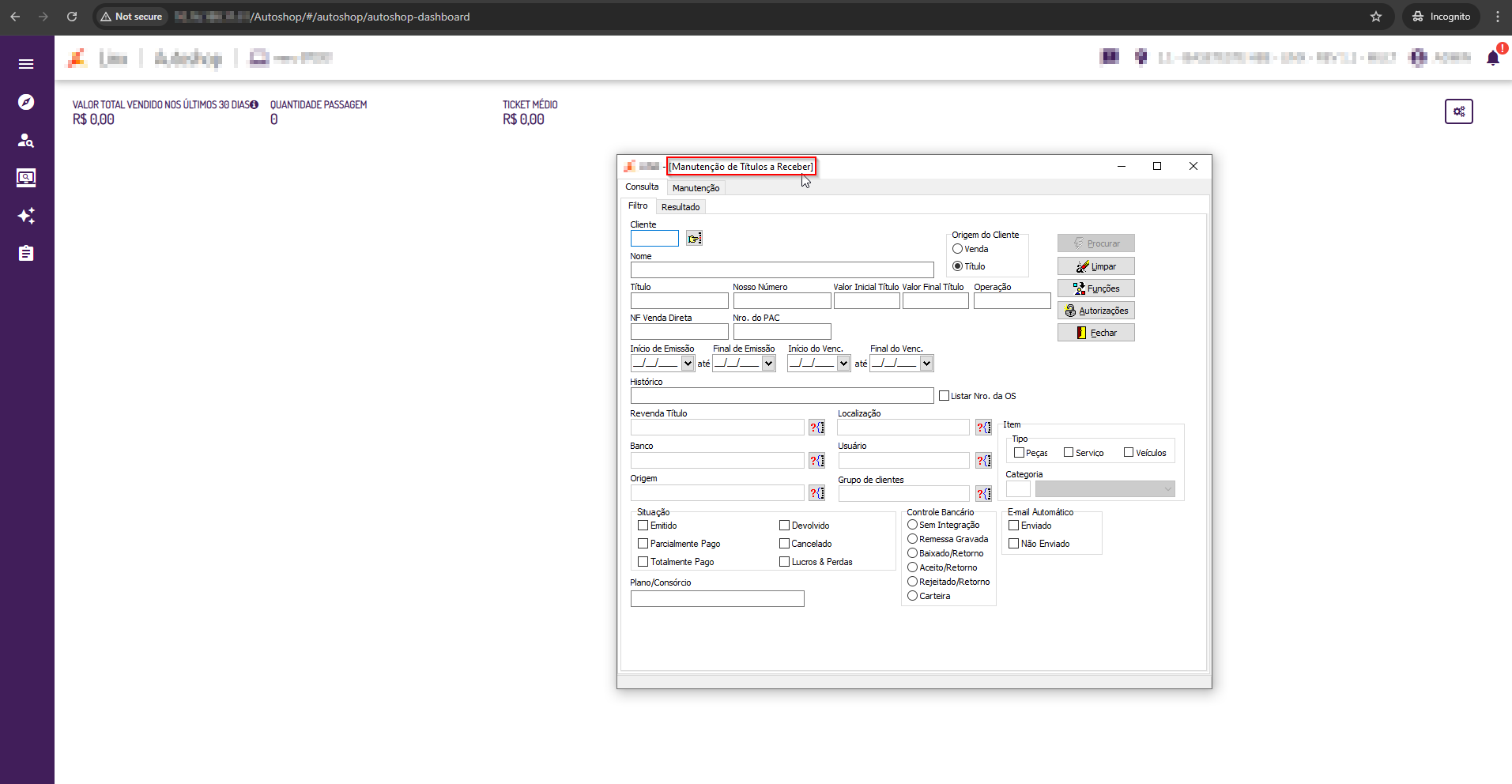Click into the Histórico text field
Image resolution: width=1512 pixels, height=784 pixels.
782,396
